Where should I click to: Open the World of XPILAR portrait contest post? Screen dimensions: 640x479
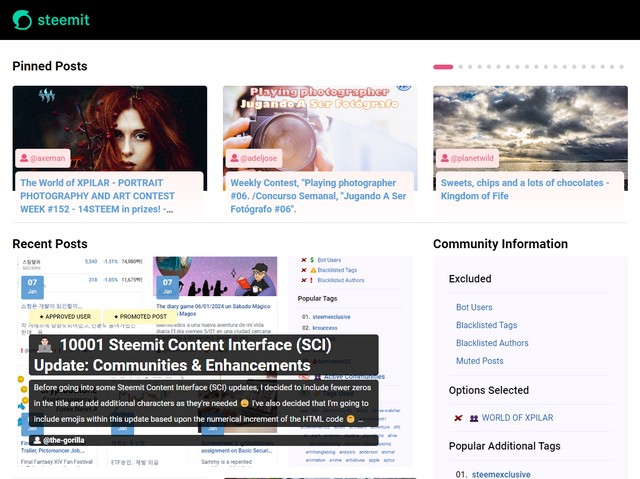tap(98, 196)
